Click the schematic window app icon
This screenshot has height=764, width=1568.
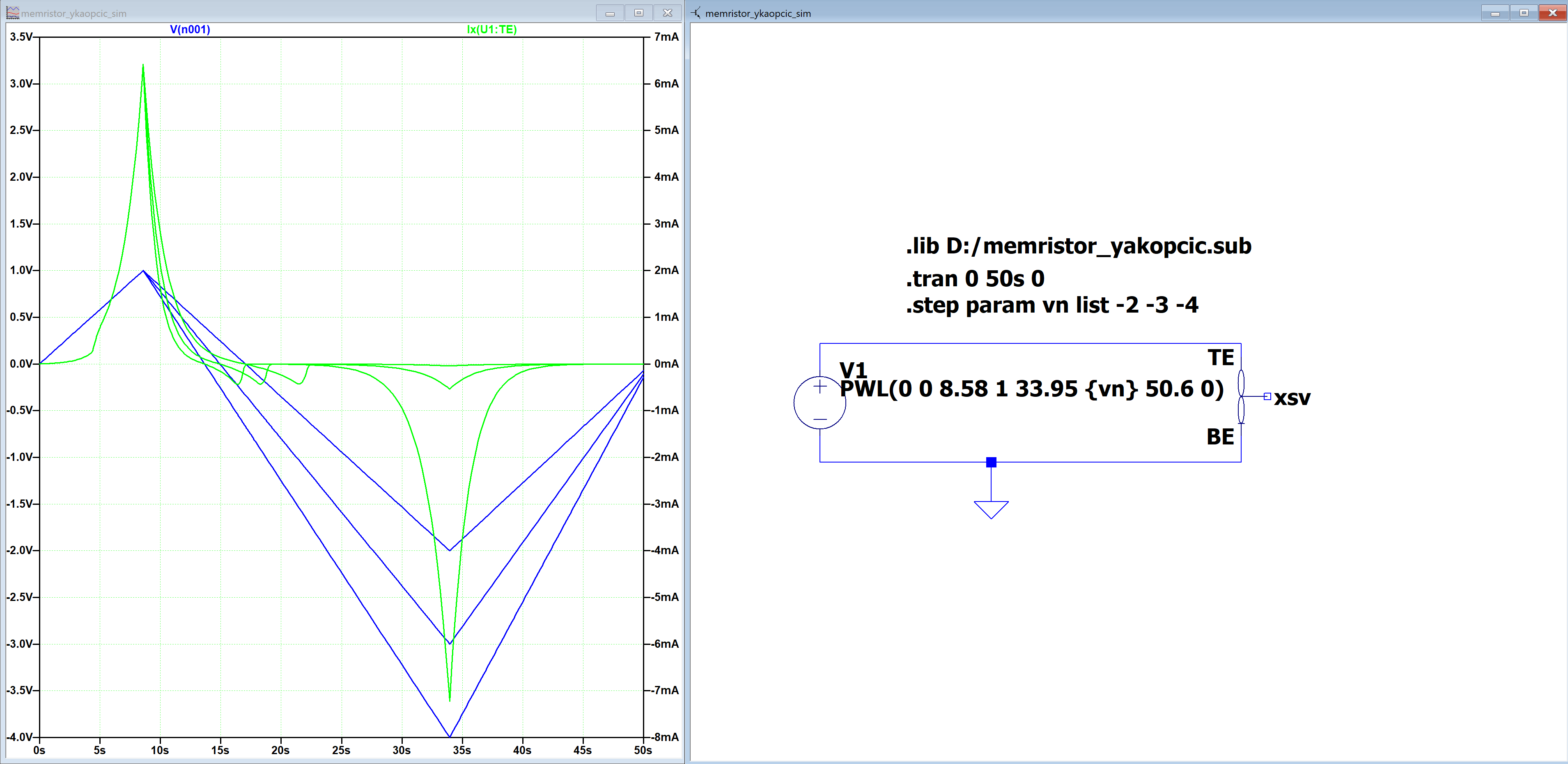(x=696, y=13)
